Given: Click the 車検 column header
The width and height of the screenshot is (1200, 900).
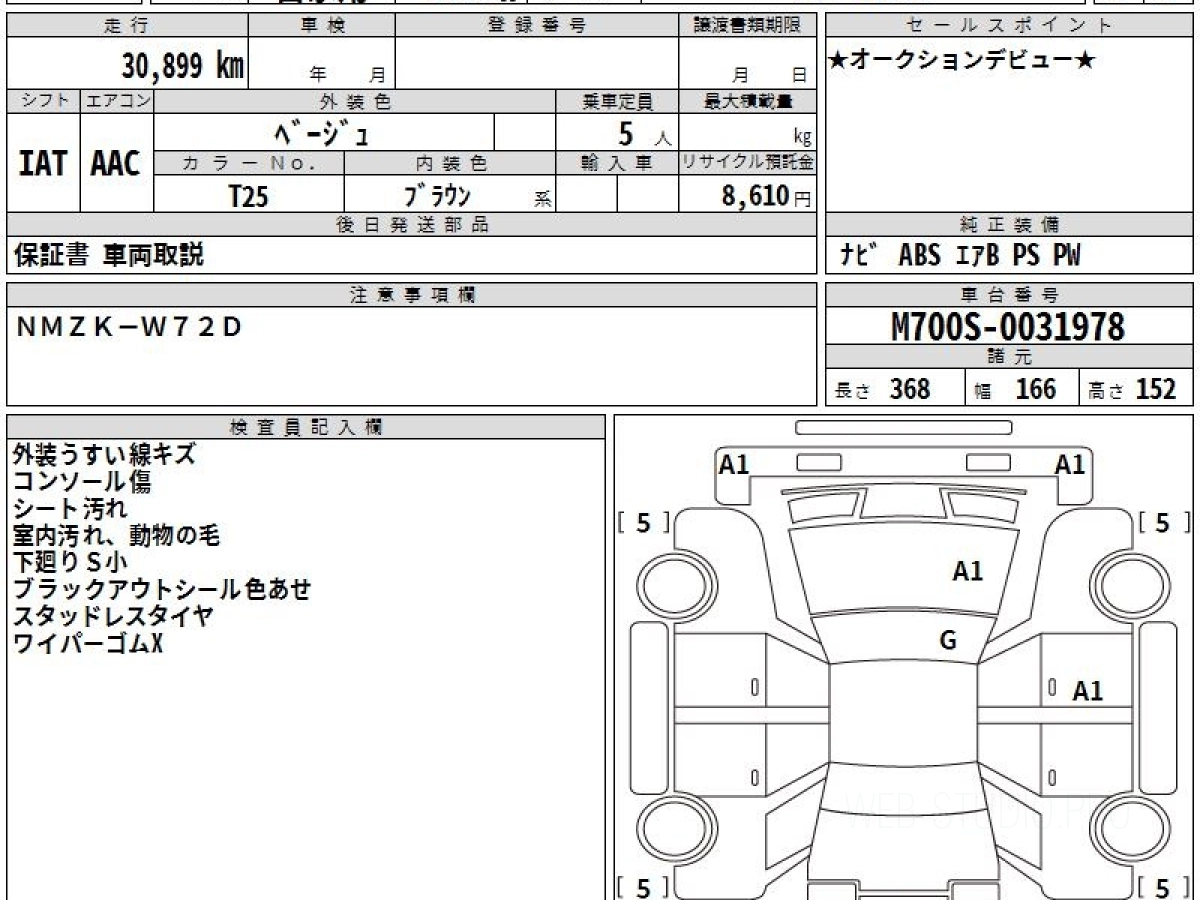Looking at the screenshot, I should (x=322, y=26).
